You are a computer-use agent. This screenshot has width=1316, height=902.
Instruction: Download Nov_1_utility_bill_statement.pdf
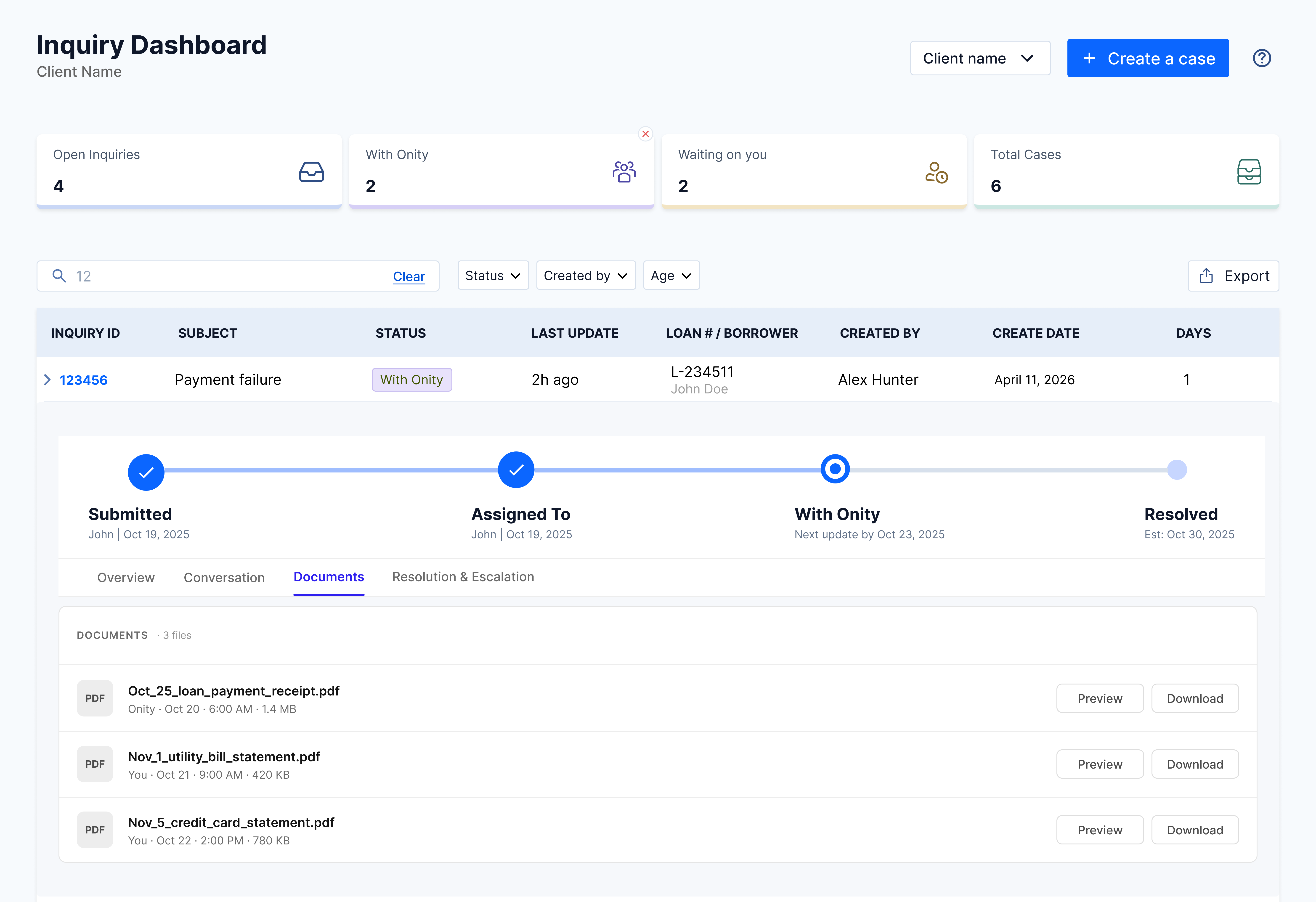(1195, 764)
